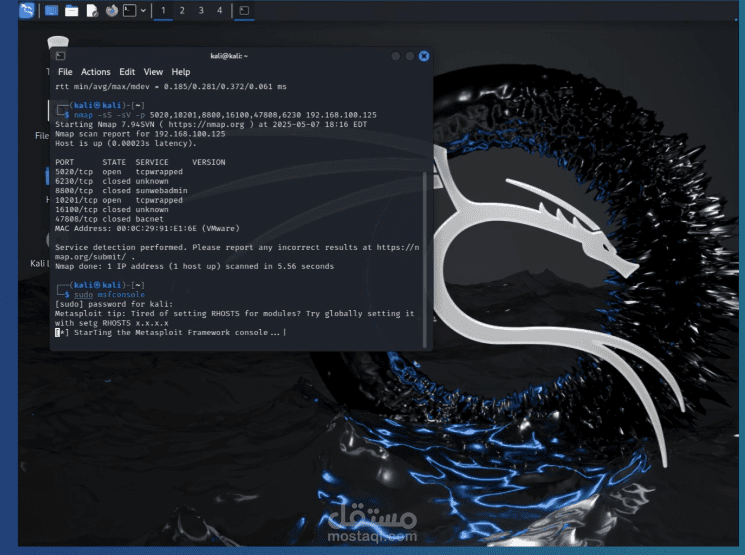Click the 'Nmap done: 1 IP address' line

pyautogui.click(x=194, y=266)
